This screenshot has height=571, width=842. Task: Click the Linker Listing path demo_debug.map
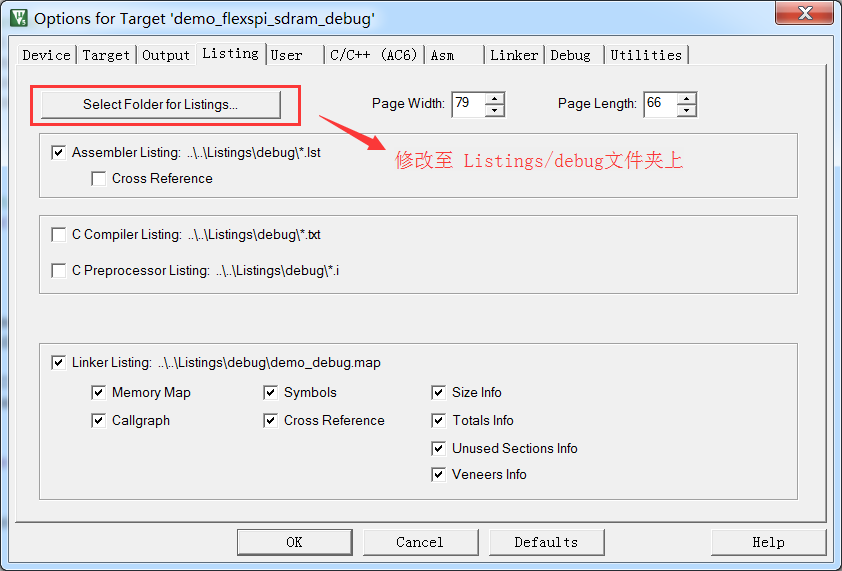click(x=269, y=363)
